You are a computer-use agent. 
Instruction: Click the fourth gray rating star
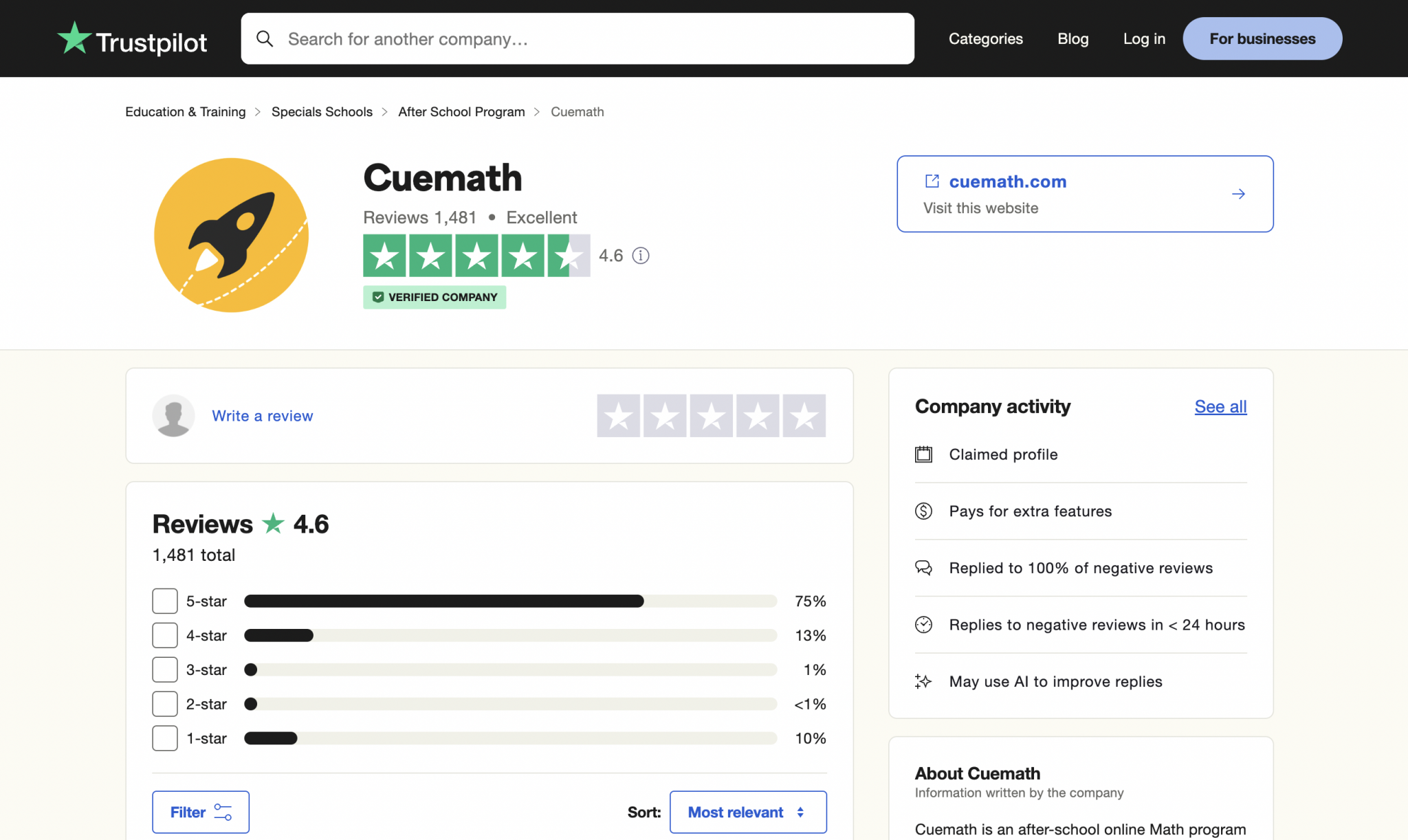point(757,416)
